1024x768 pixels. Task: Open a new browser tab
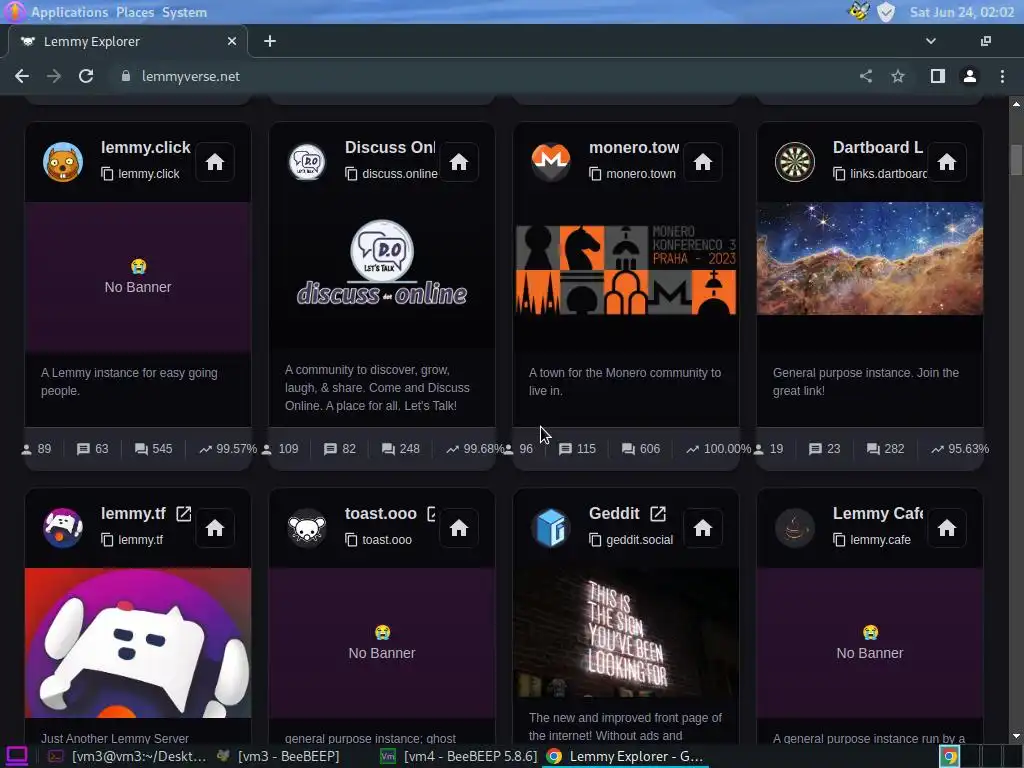[x=270, y=41]
